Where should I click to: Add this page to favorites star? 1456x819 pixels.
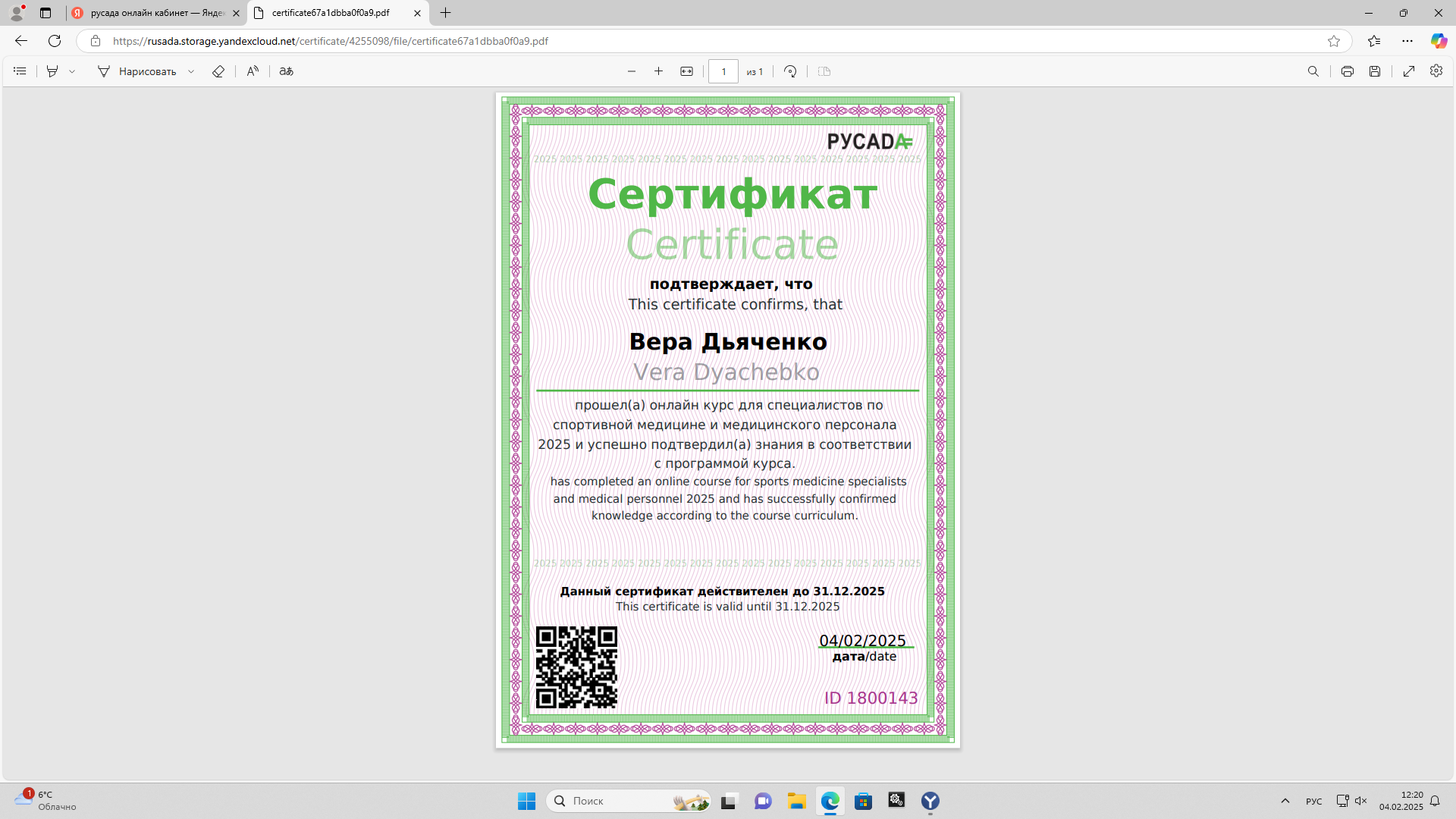1334,41
